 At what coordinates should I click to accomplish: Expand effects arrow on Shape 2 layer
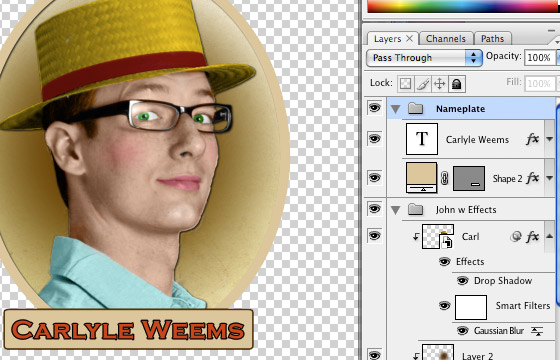[550, 178]
